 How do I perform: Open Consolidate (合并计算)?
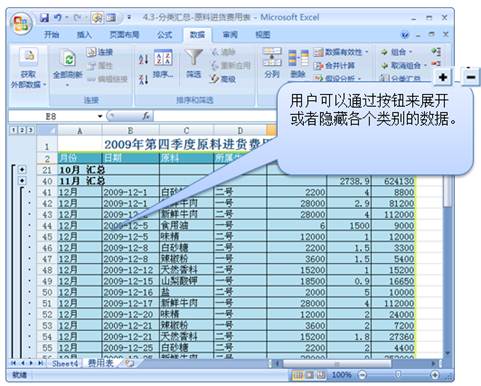point(334,66)
